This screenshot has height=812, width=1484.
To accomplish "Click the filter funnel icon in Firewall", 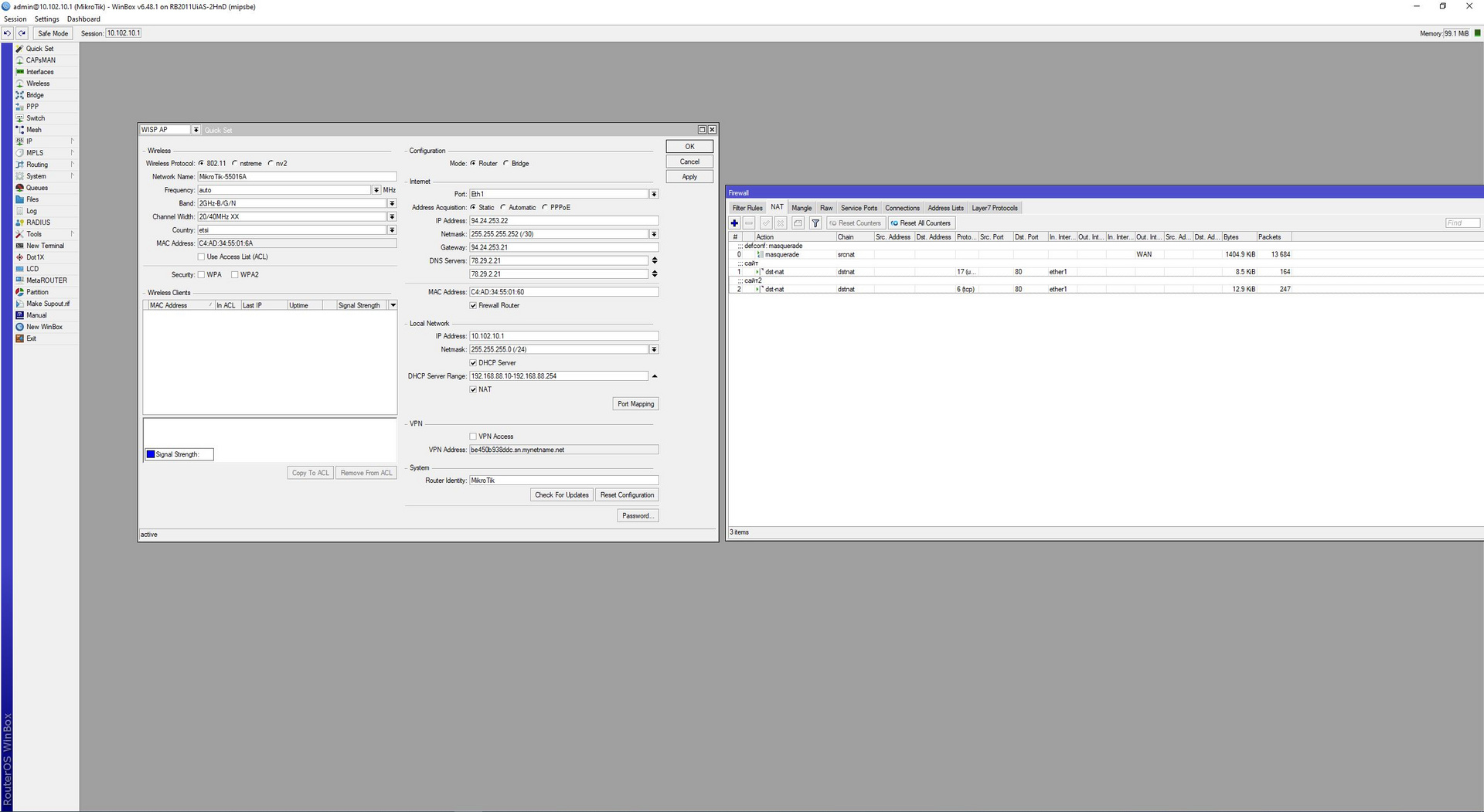I will [815, 223].
